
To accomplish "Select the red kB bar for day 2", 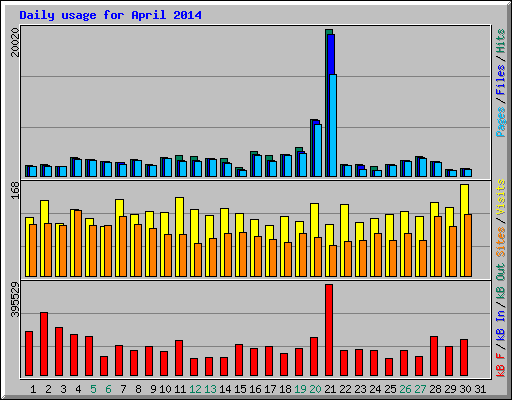I will point(44,344).
